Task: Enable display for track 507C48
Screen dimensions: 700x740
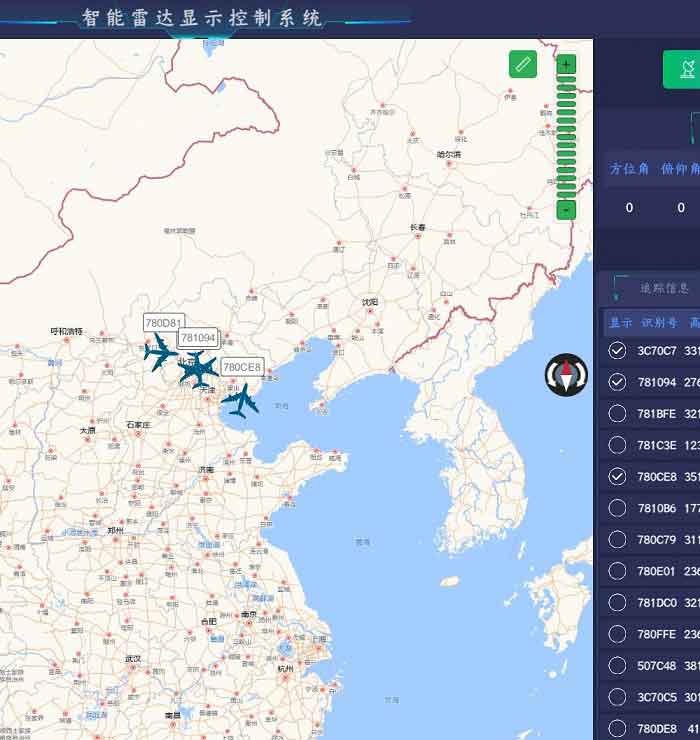Action: (x=617, y=665)
